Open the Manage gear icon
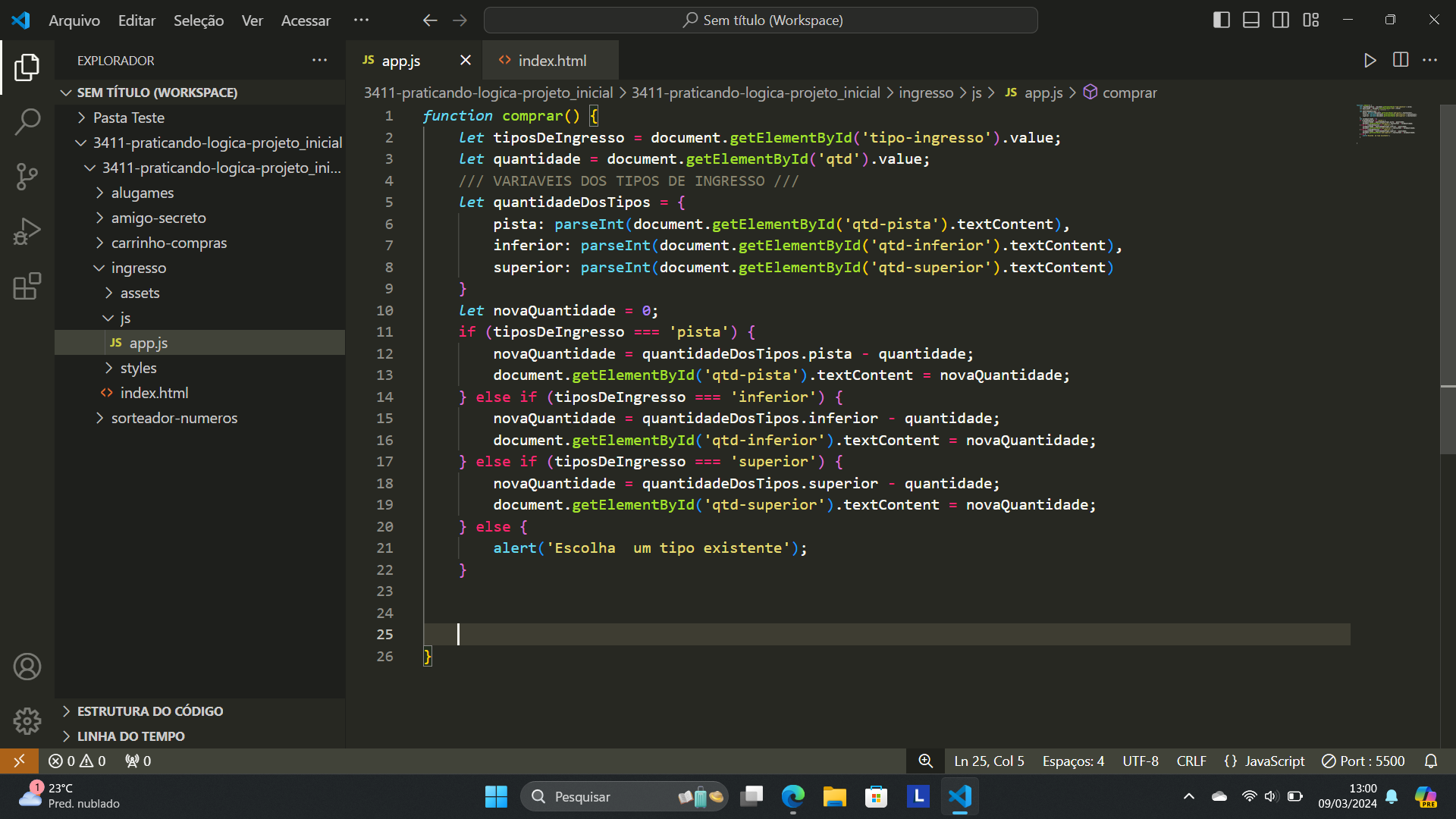The height and width of the screenshot is (819, 1456). pos(27,720)
